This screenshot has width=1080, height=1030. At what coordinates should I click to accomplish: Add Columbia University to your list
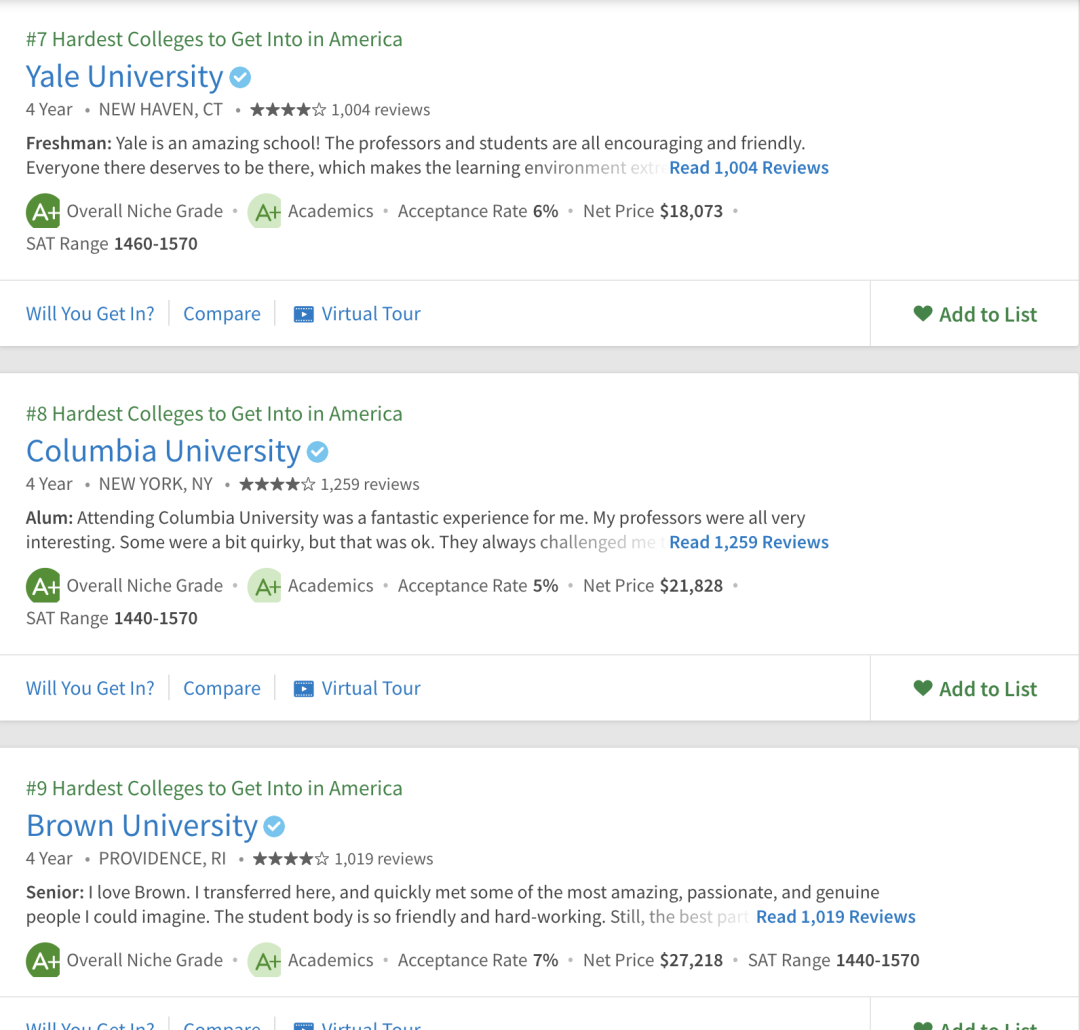975,689
